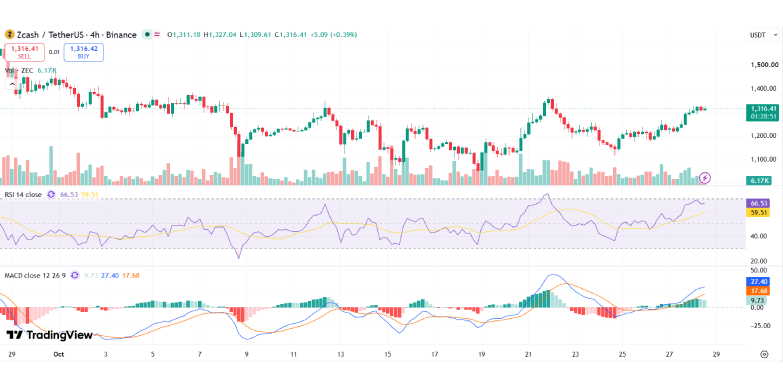Click the 1,316.42 BUY button
The width and height of the screenshot is (783, 388).
click(84, 52)
